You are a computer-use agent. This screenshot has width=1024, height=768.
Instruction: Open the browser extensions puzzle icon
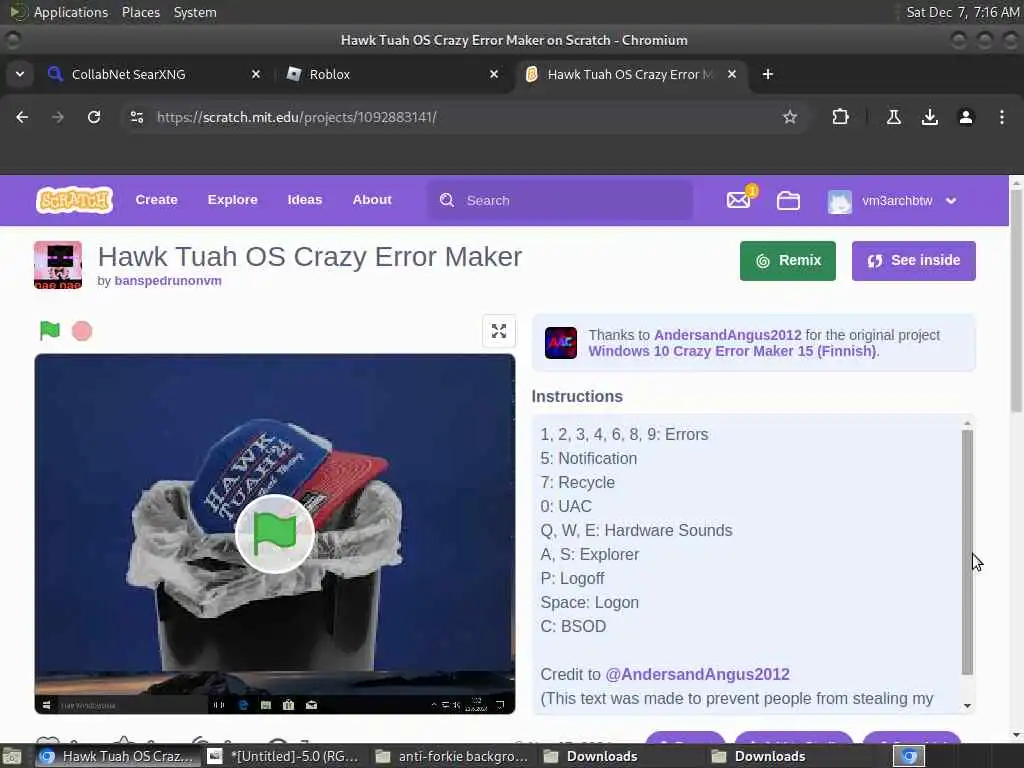coord(840,117)
